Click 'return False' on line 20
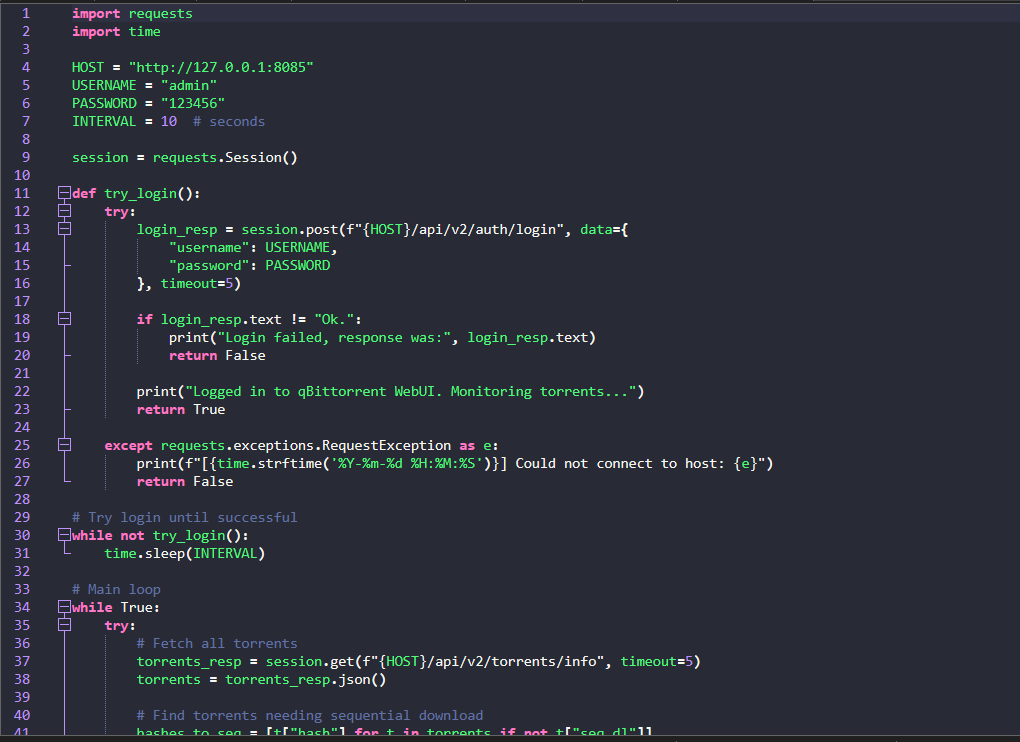Screen dimensions: 1020x742 [x=217, y=356]
